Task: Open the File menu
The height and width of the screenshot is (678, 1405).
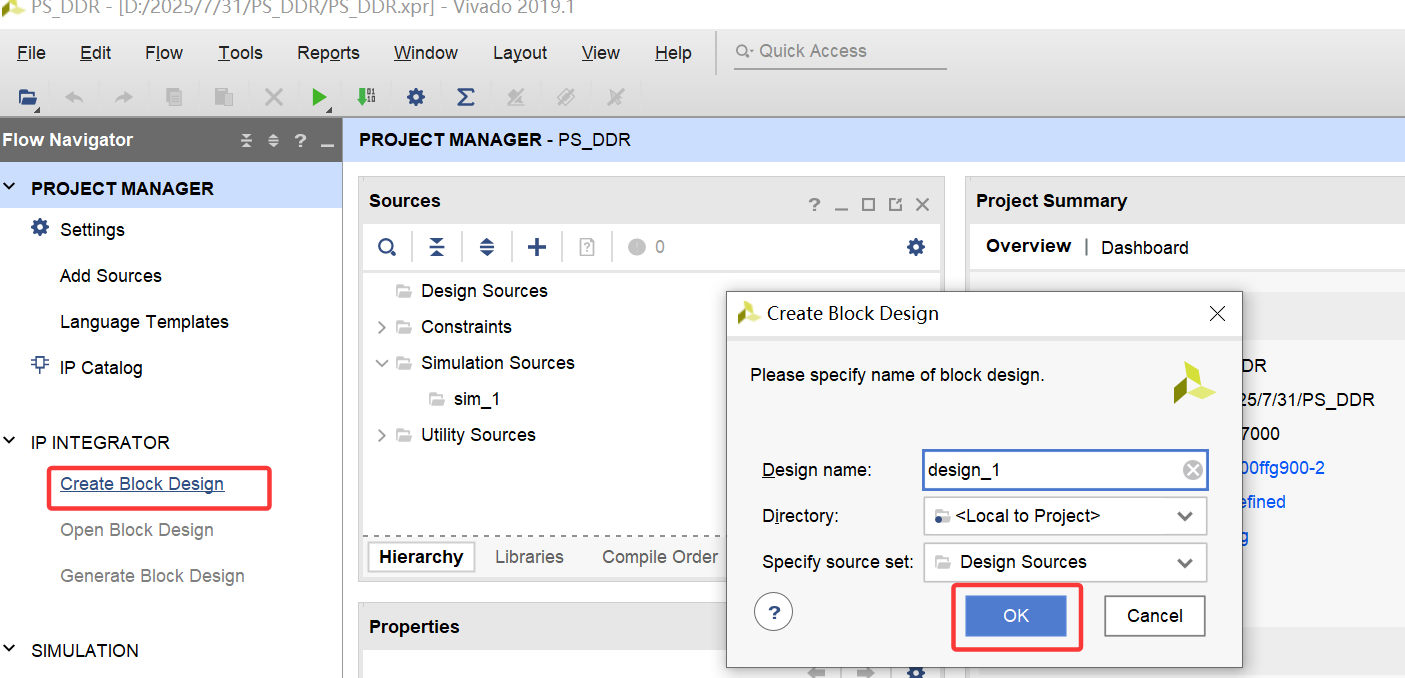Action: [31, 53]
